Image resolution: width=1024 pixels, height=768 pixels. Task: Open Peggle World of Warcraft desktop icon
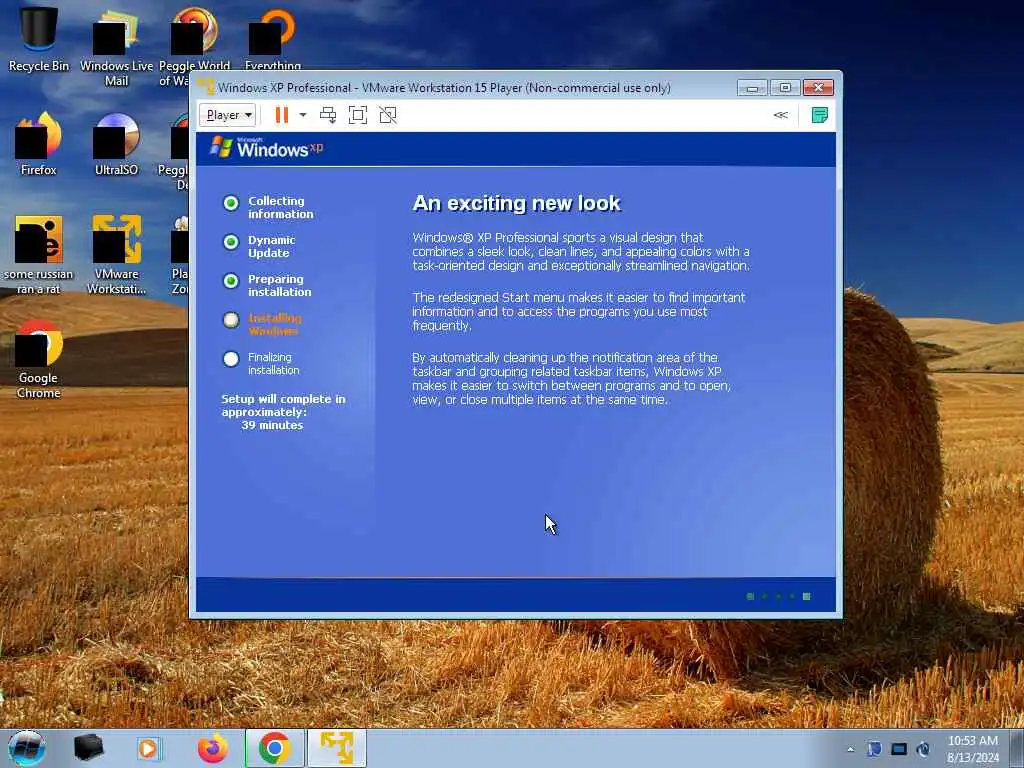[194, 47]
